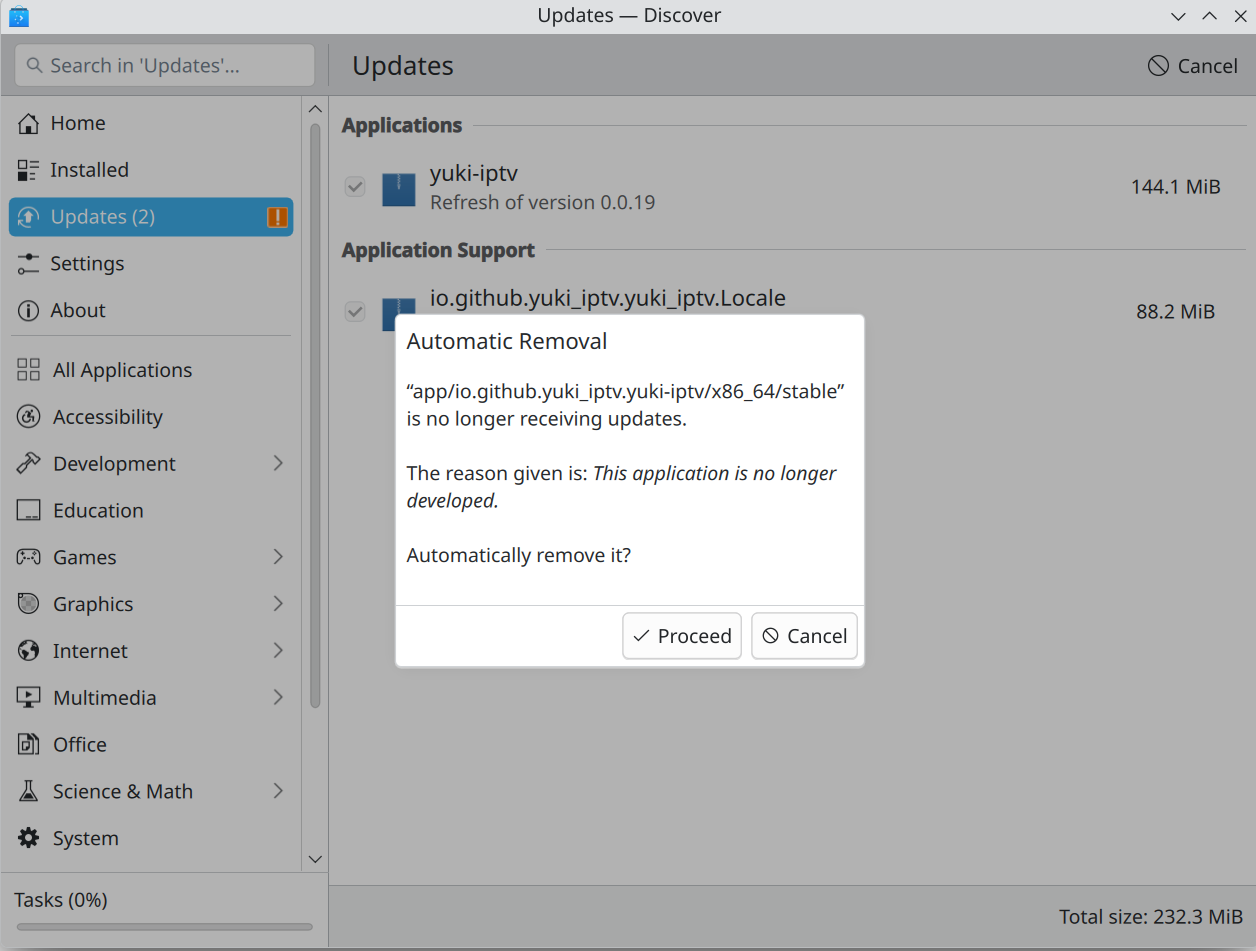
Task: Click the Internet globe icon
Action: (28, 651)
